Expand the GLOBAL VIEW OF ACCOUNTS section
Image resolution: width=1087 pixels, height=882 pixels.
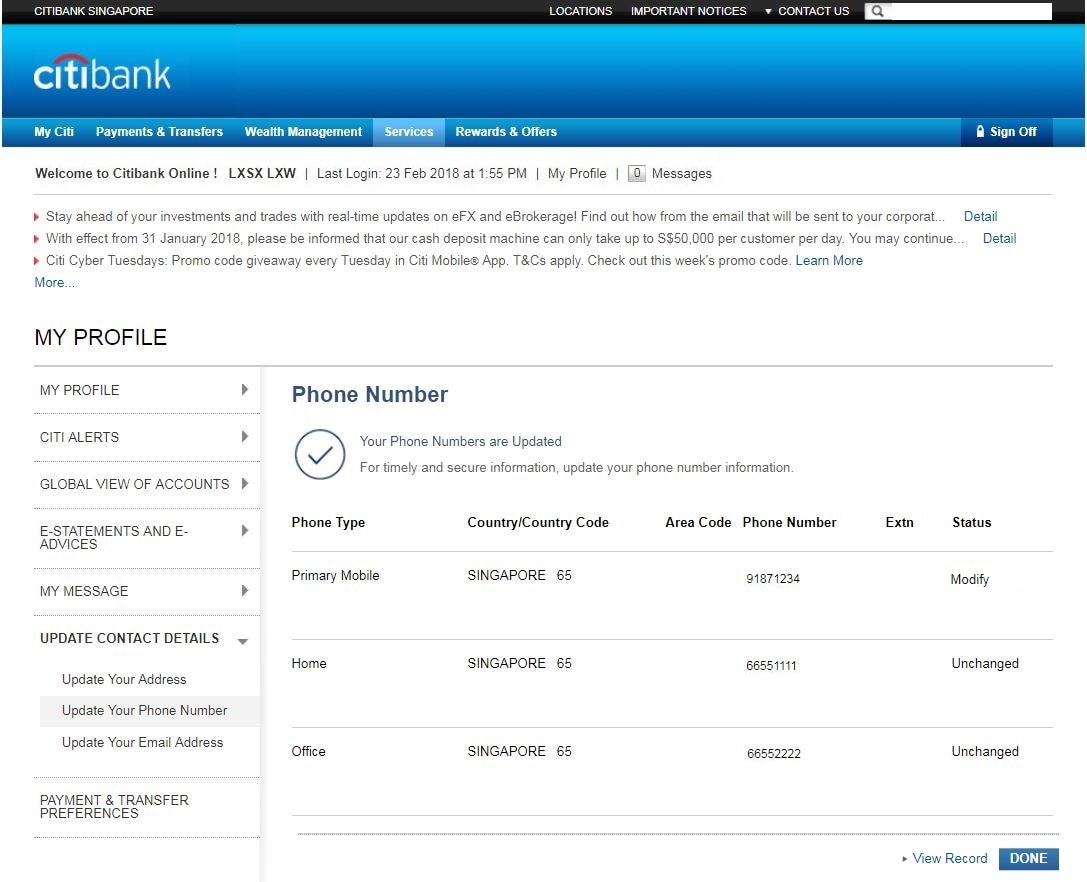tap(244, 484)
